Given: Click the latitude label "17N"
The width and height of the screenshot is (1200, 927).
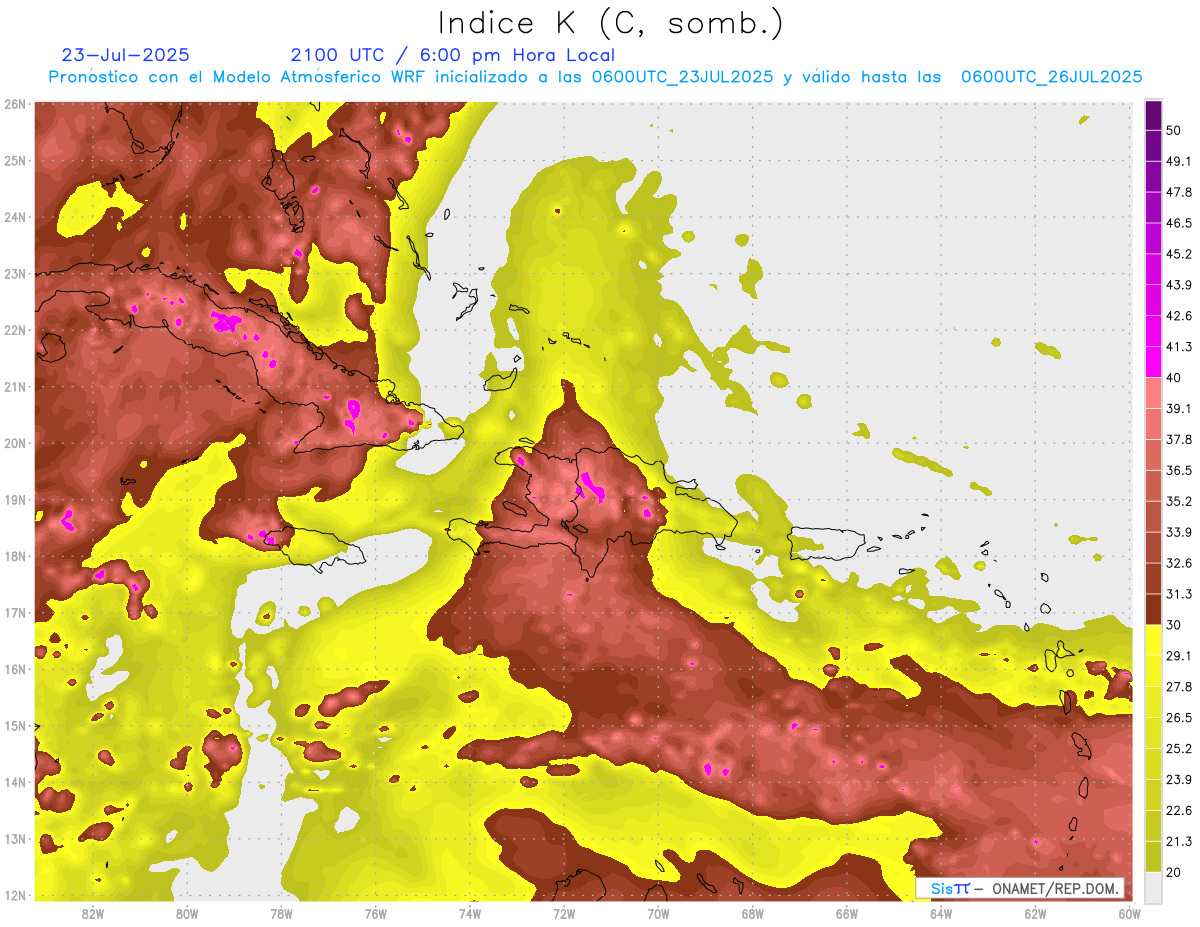Looking at the screenshot, I should (15, 613).
